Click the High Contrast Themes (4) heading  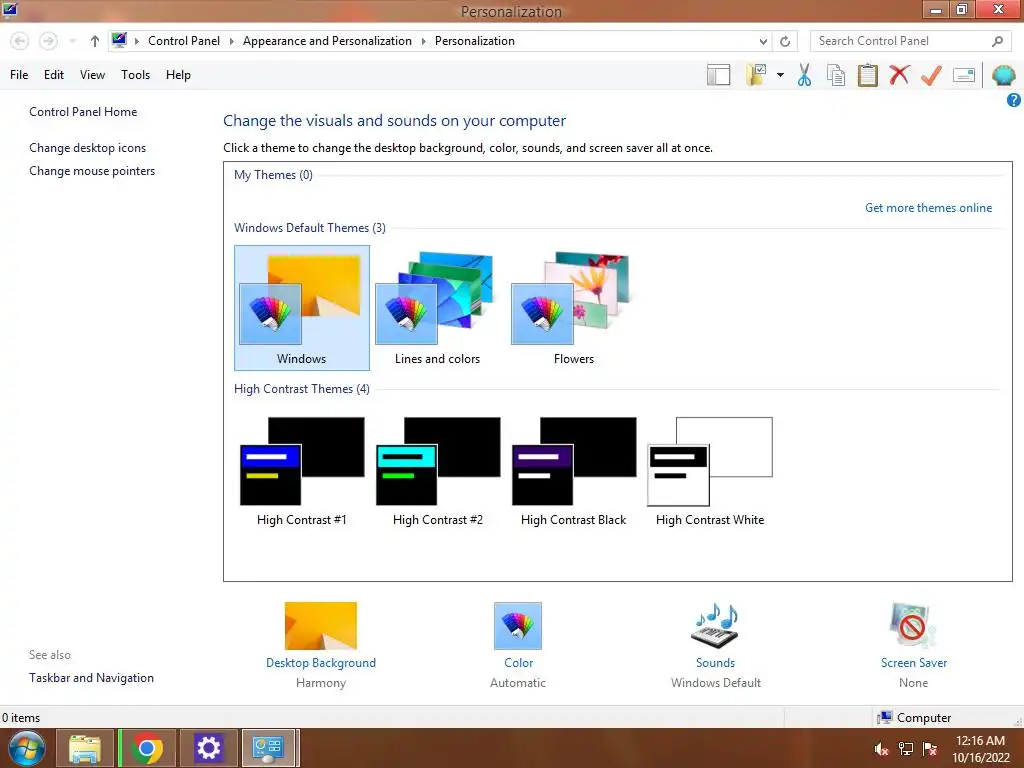[302, 389]
